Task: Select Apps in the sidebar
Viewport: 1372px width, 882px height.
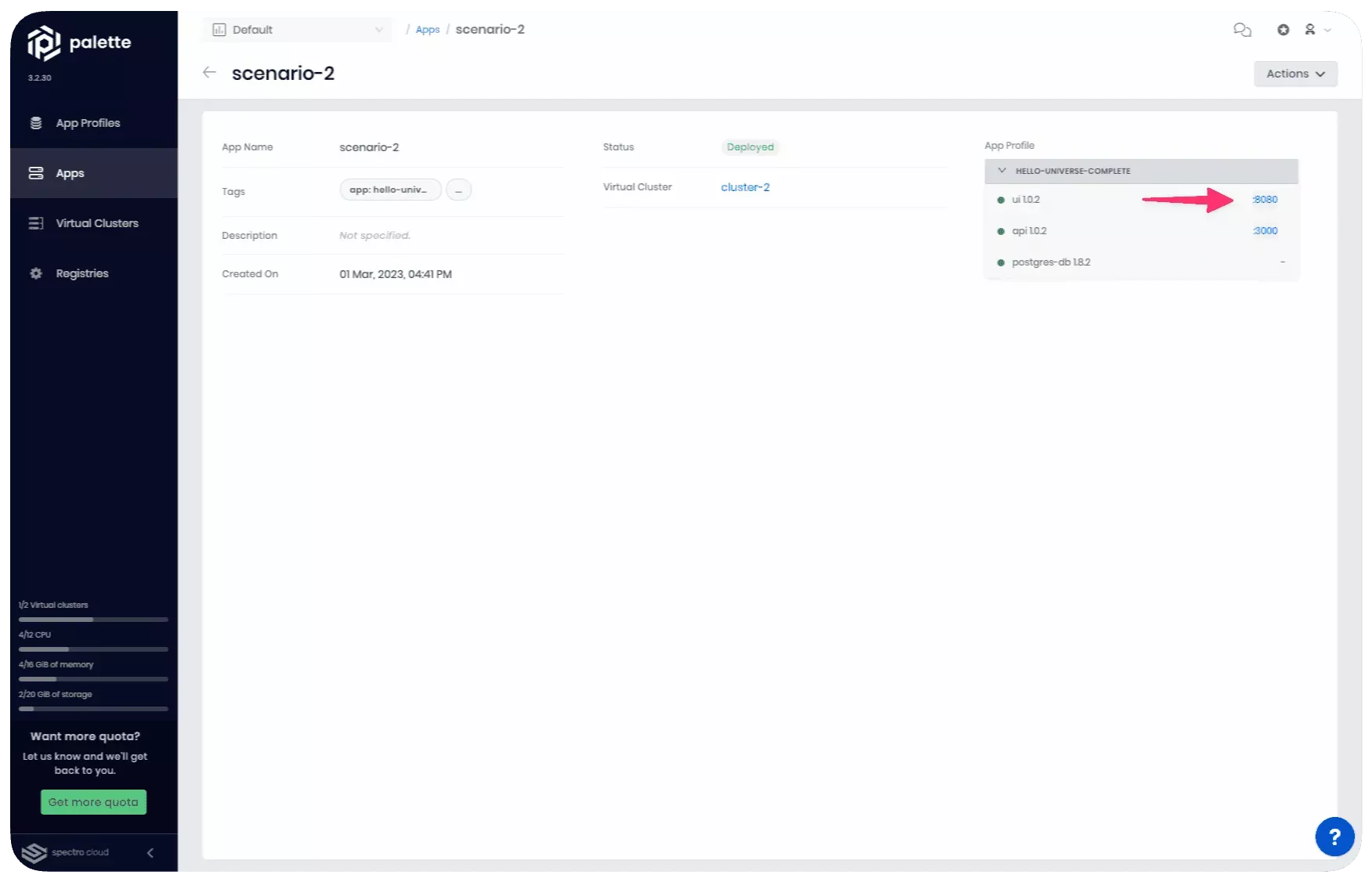Action: pyautogui.click(x=70, y=173)
